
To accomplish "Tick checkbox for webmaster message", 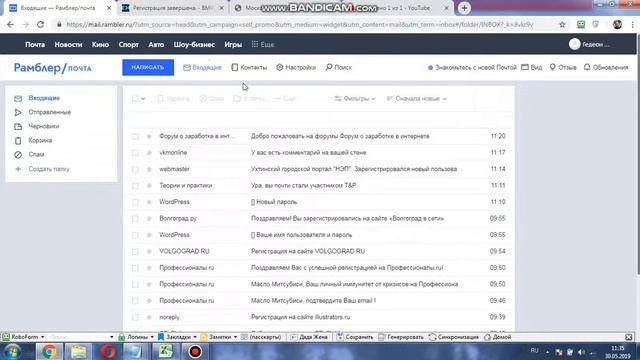I will 135,169.
